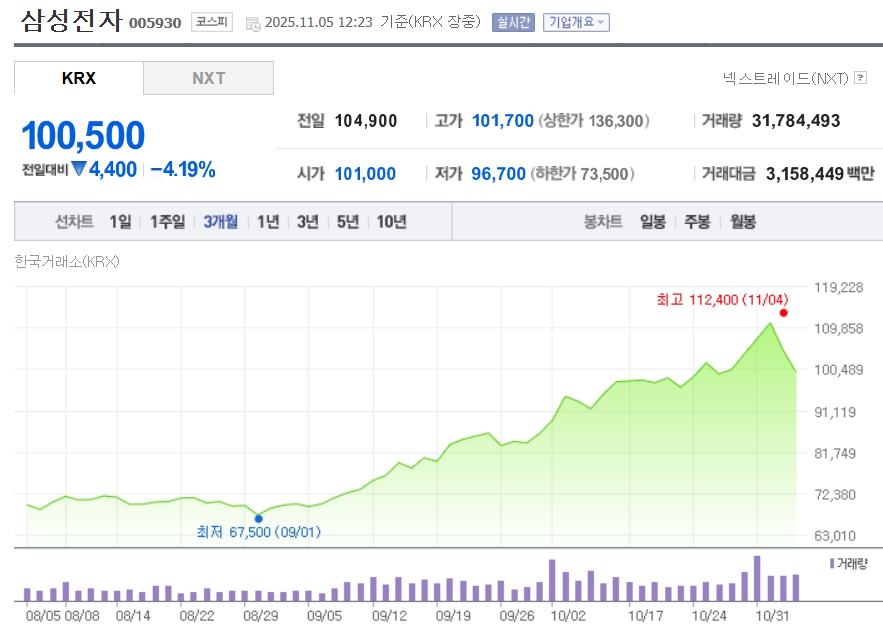Choose the 3개월 chart period
Screen dimensions: 883x639
click(220, 222)
